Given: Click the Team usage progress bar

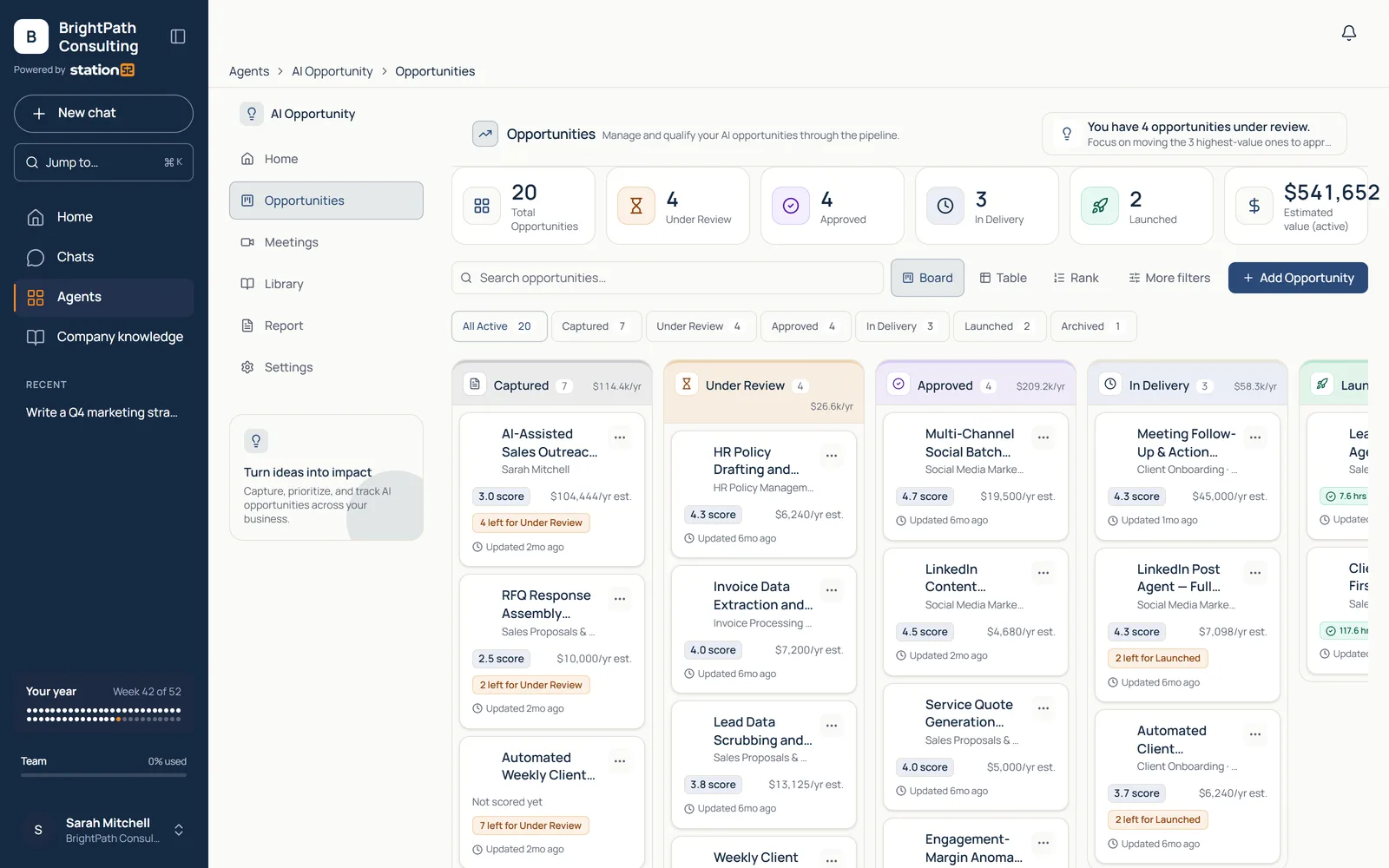Looking at the screenshot, I should [103, 774].
